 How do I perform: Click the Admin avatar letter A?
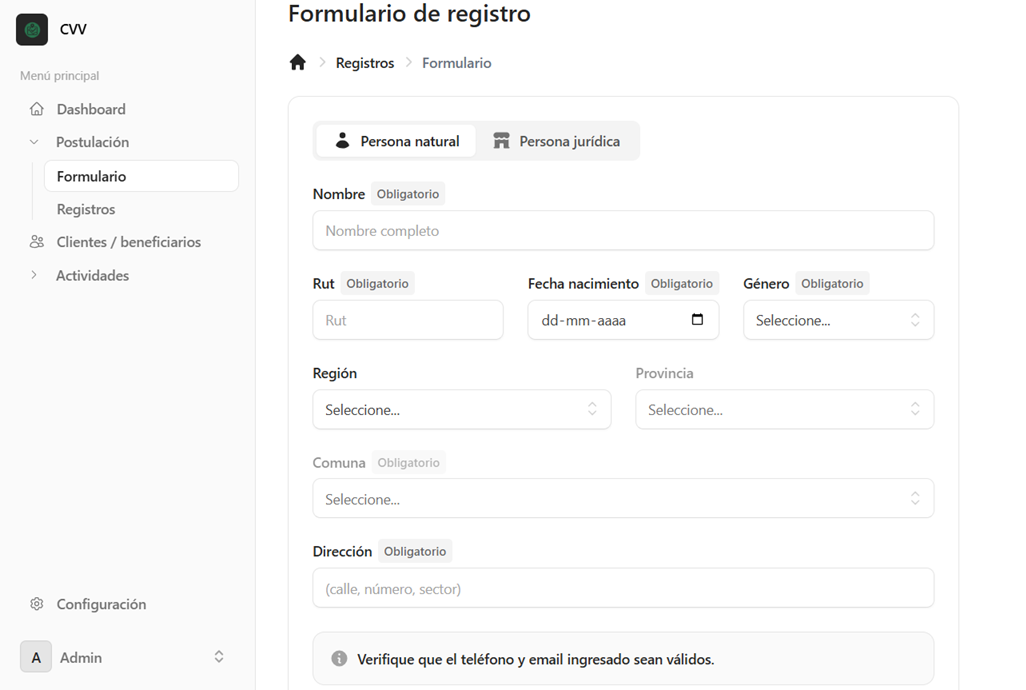[36, 657]
